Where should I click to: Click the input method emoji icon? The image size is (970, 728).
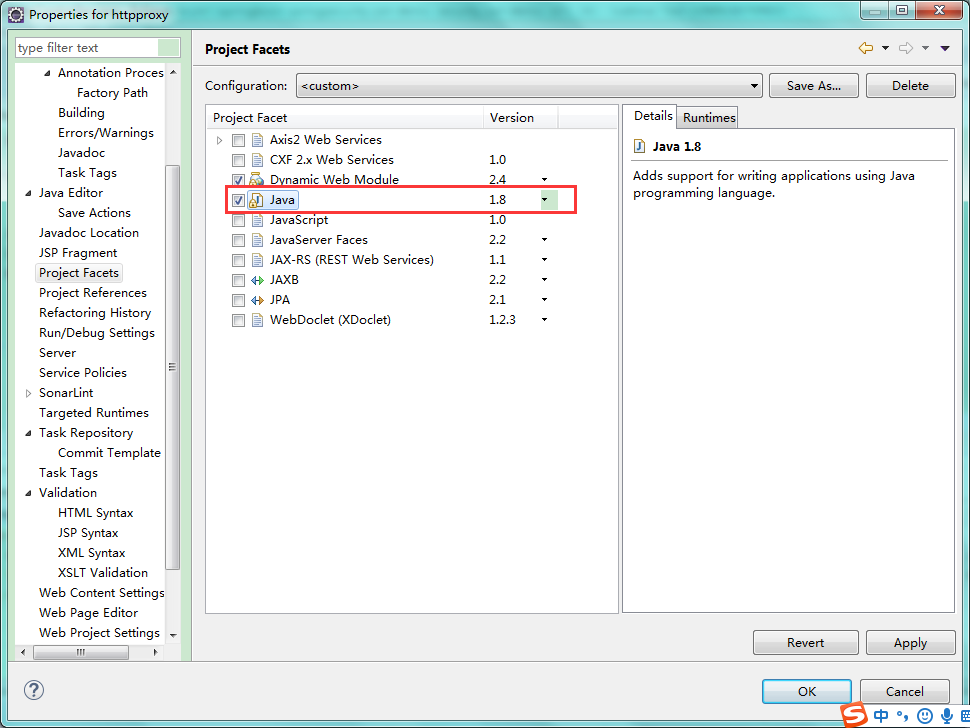pos(925,716)
